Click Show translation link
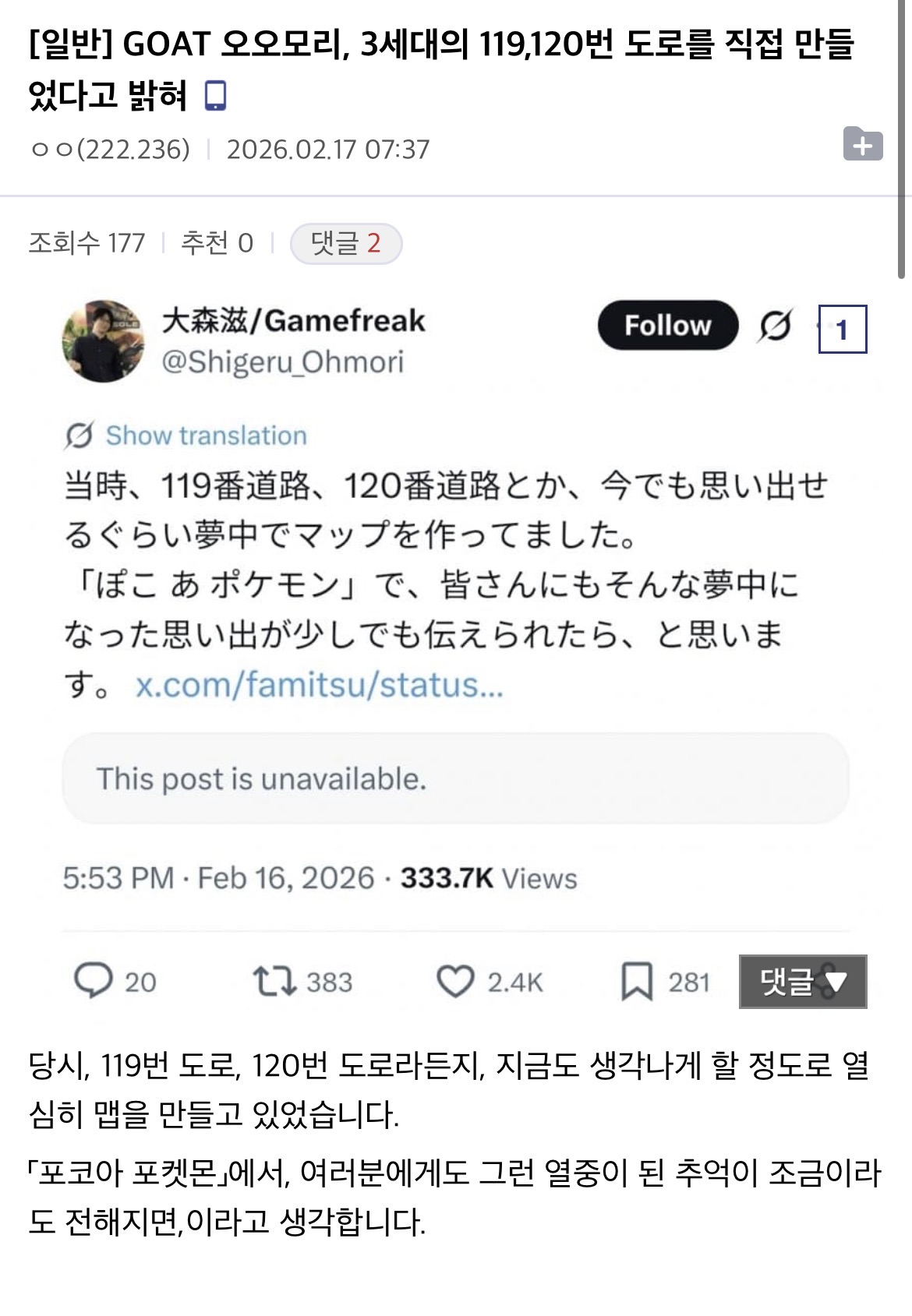This screenshot has width=912, height=1316. [x=206, y=436]
